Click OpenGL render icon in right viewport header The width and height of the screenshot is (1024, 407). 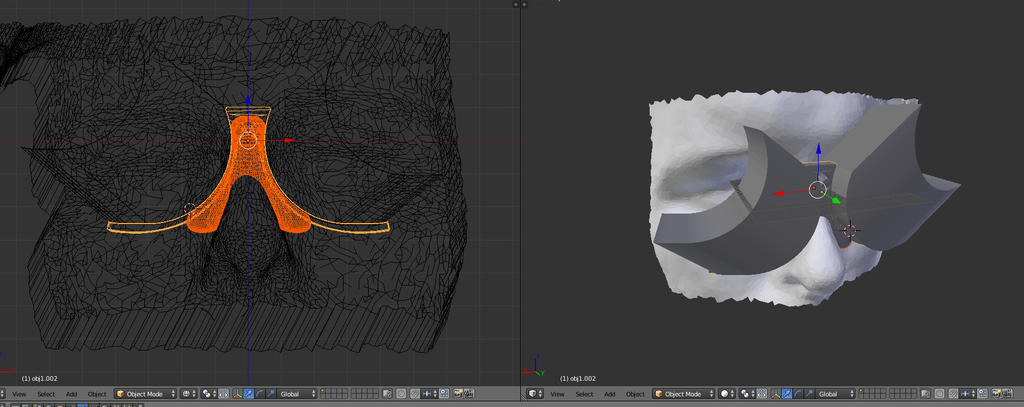996,394
